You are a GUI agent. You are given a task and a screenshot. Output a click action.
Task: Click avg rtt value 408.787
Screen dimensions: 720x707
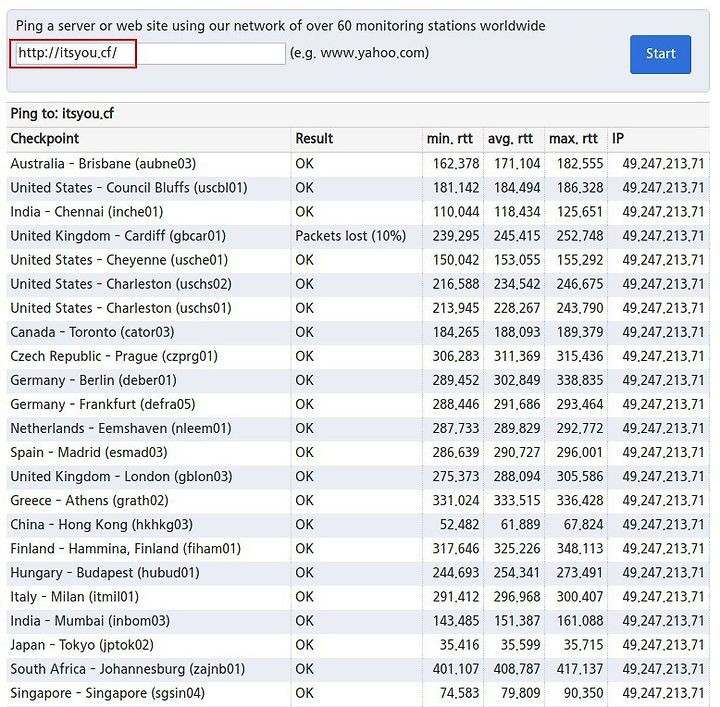[x=517, y=669]
